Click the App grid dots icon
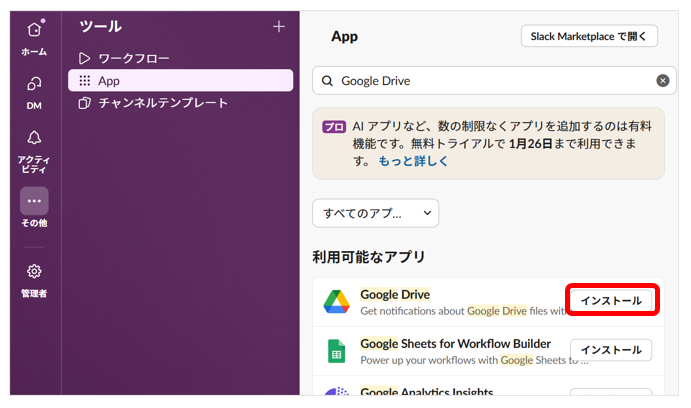This screenshot has height=408, width=691. [84, 81]
